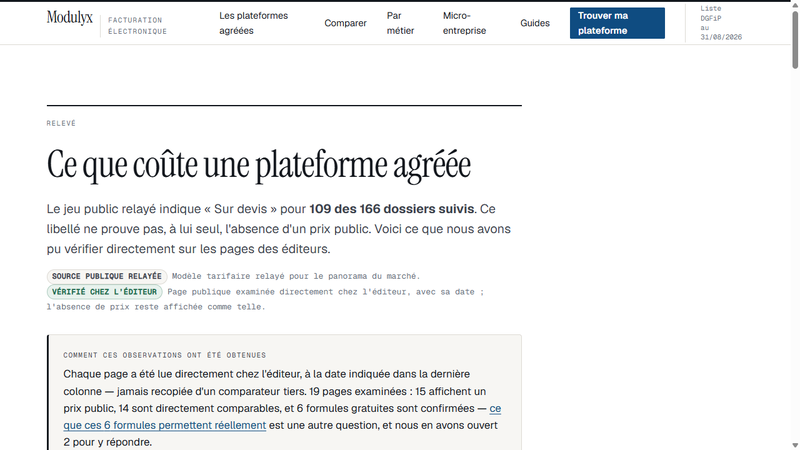The height and width of the screenshot is (450, 800).
Task: Click the scrollbar up arrow
Action: [795, 5]
